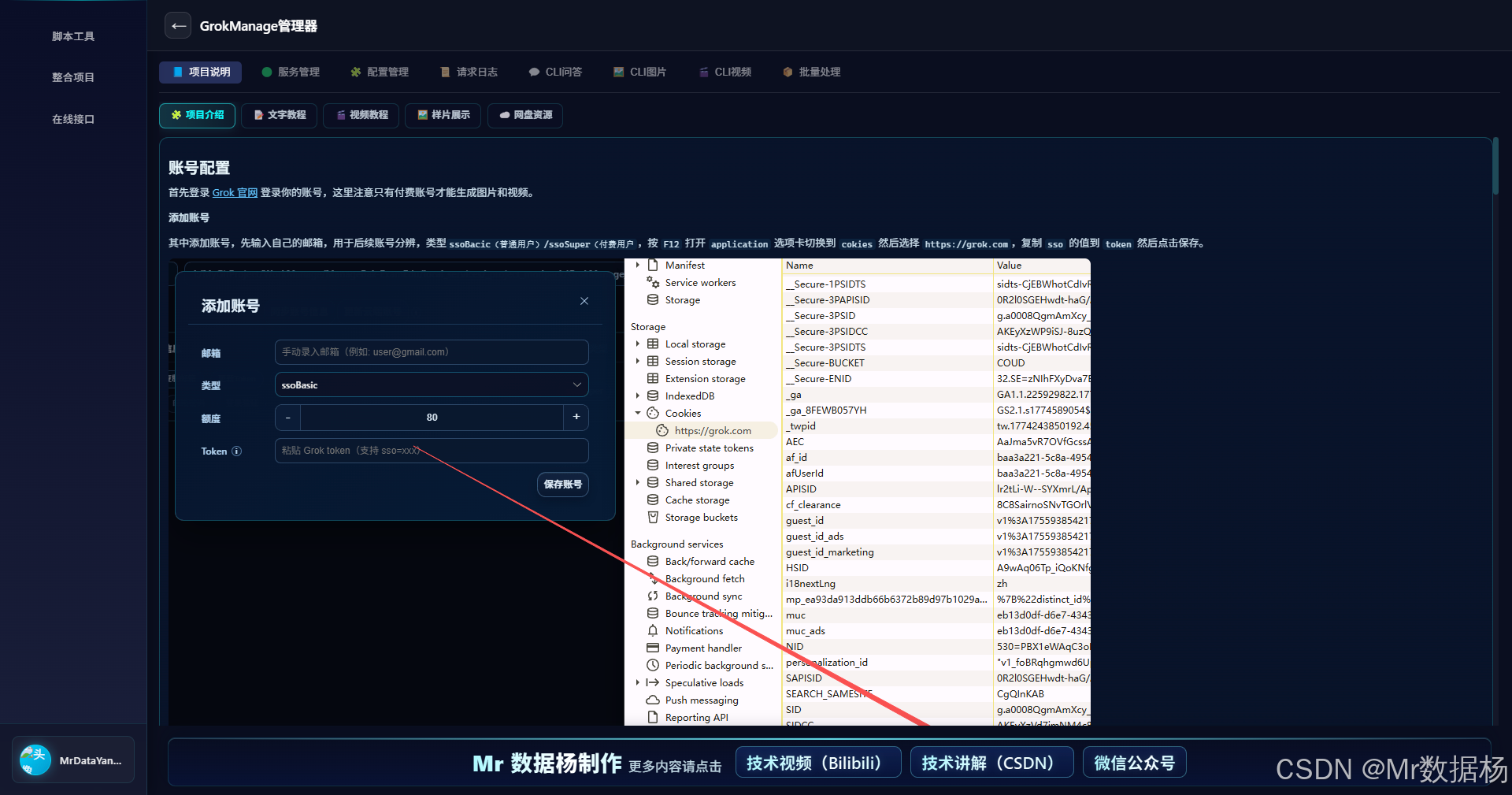Viewport: 1512px width, 795px height.
Task: Follow the Grok 官网 link
Action: (235, 193)
